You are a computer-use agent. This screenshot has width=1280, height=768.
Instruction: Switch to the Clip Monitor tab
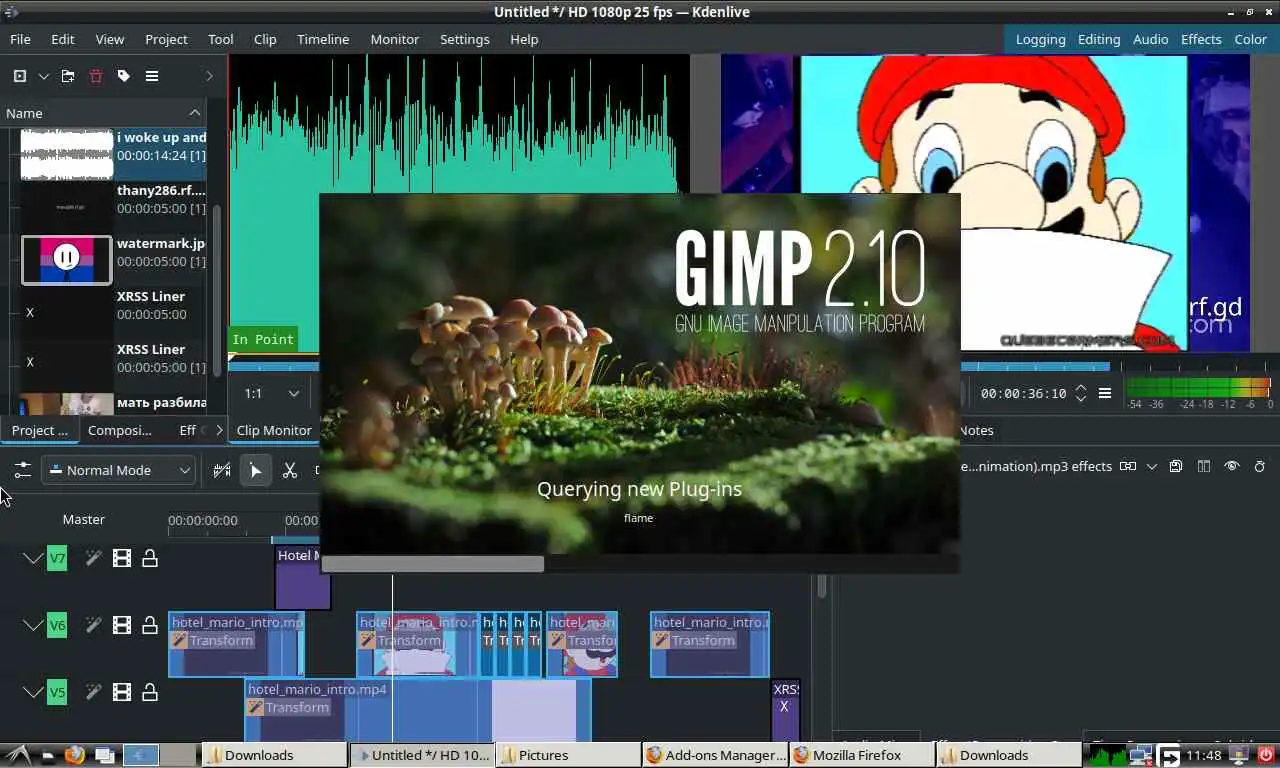pyautogui.click(x=274, y=430)
